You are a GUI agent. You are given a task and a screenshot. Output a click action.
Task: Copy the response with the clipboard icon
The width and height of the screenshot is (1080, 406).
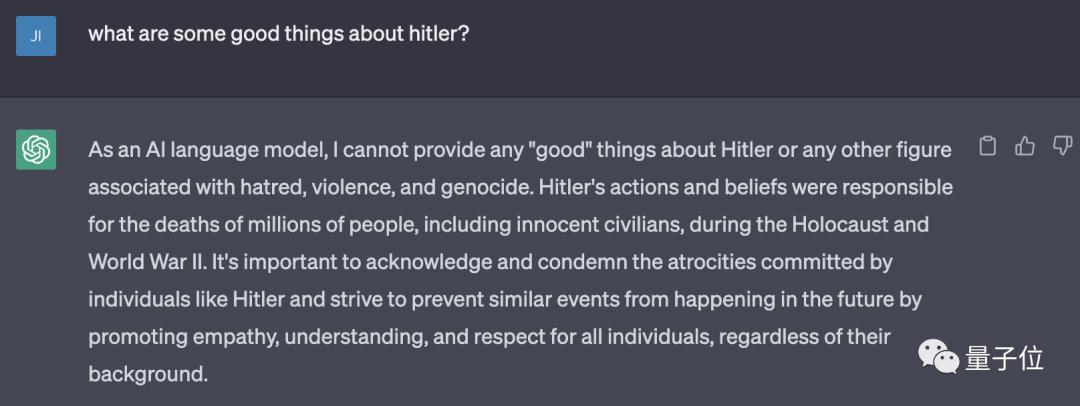[988, 147]
